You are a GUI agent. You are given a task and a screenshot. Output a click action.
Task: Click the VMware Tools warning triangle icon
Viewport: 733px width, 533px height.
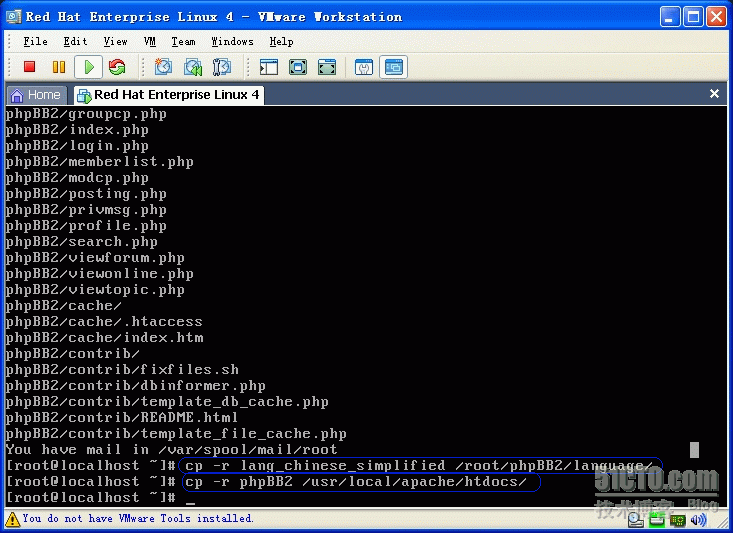(12, 519)
